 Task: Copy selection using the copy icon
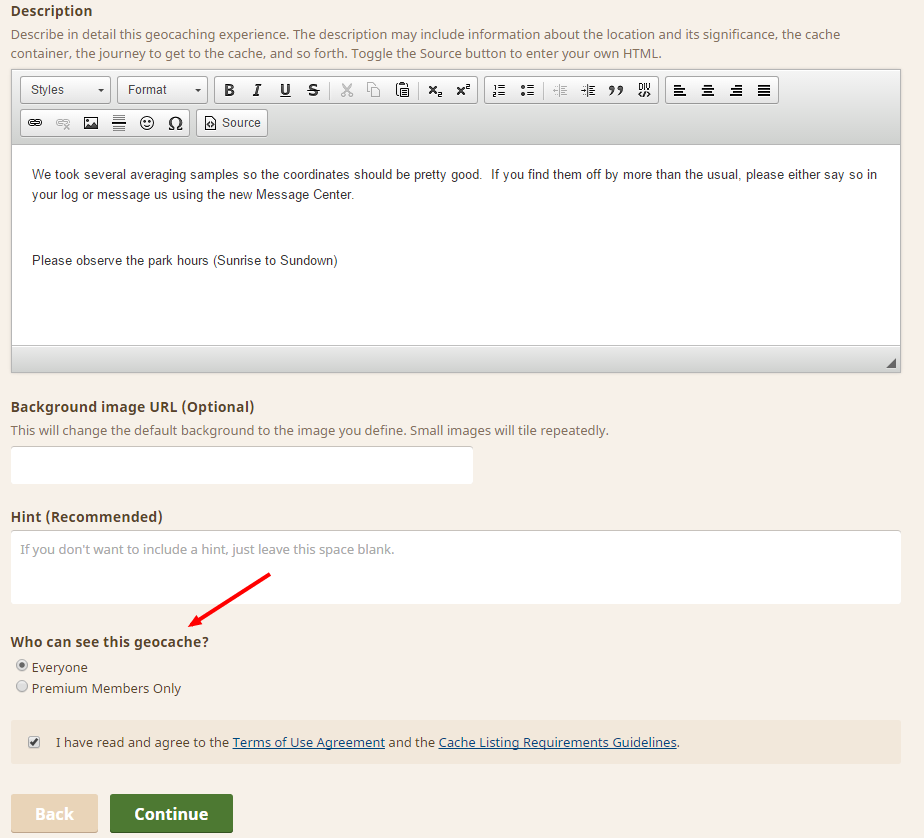[x=374, y=90]
